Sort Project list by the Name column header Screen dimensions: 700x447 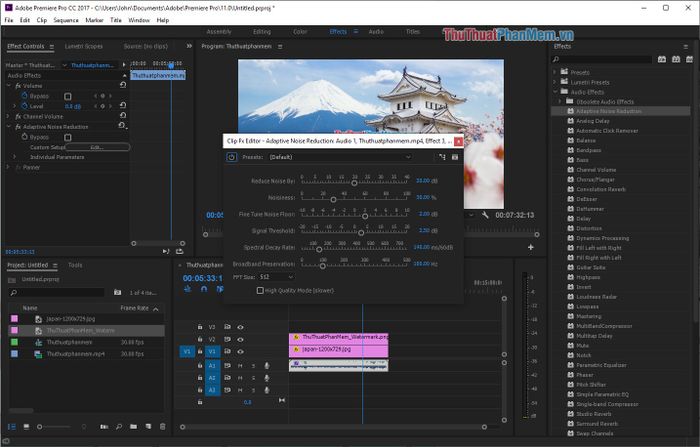pos(30,308)
